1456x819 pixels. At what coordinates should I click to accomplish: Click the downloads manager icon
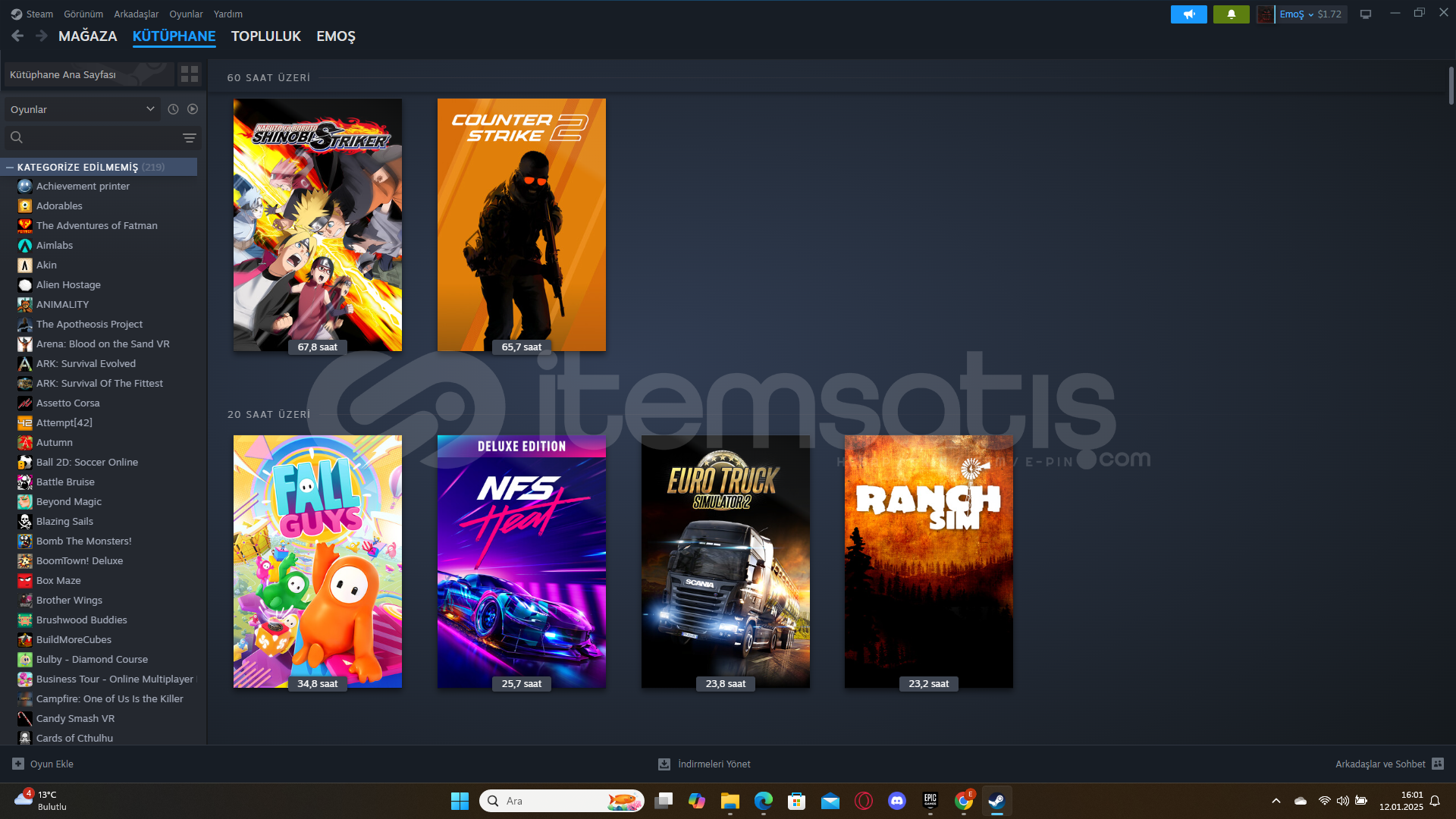664,764
